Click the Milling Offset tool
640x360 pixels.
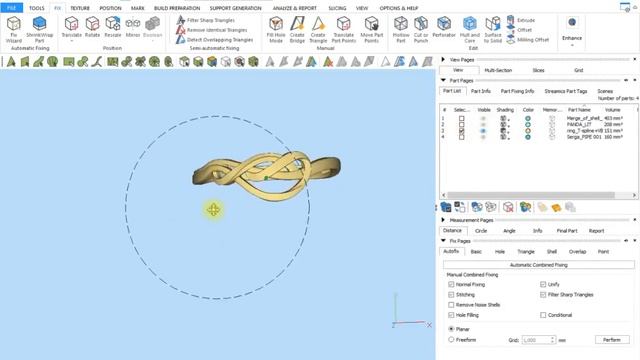point(528,40)
